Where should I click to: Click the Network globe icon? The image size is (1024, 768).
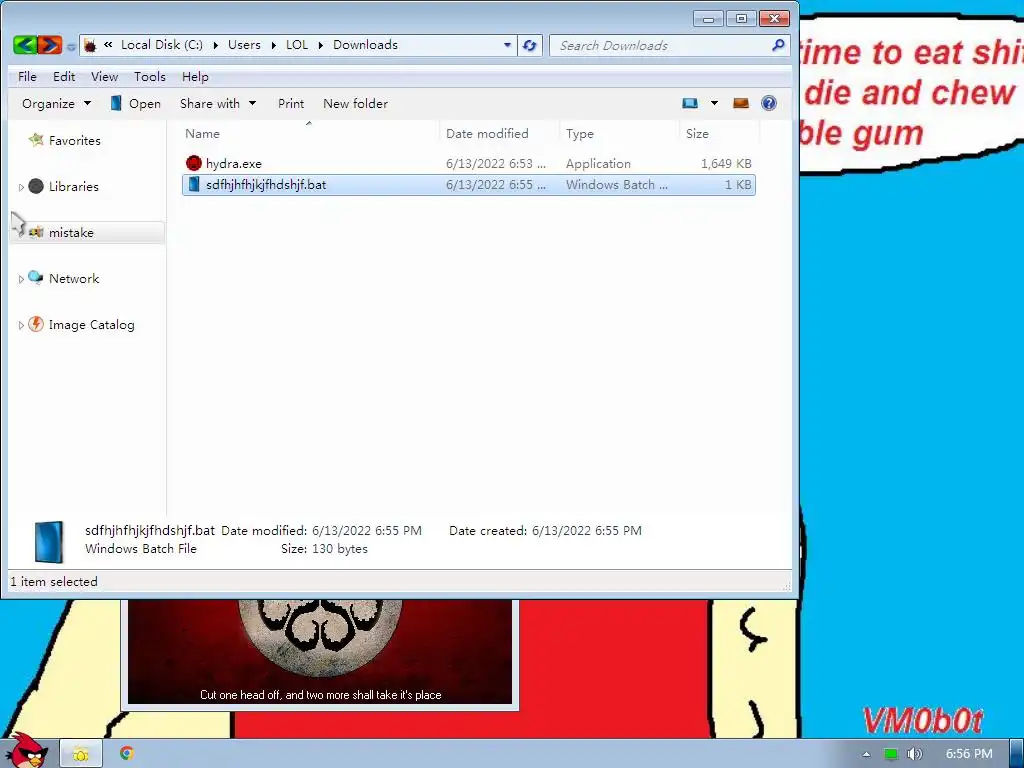36,278
